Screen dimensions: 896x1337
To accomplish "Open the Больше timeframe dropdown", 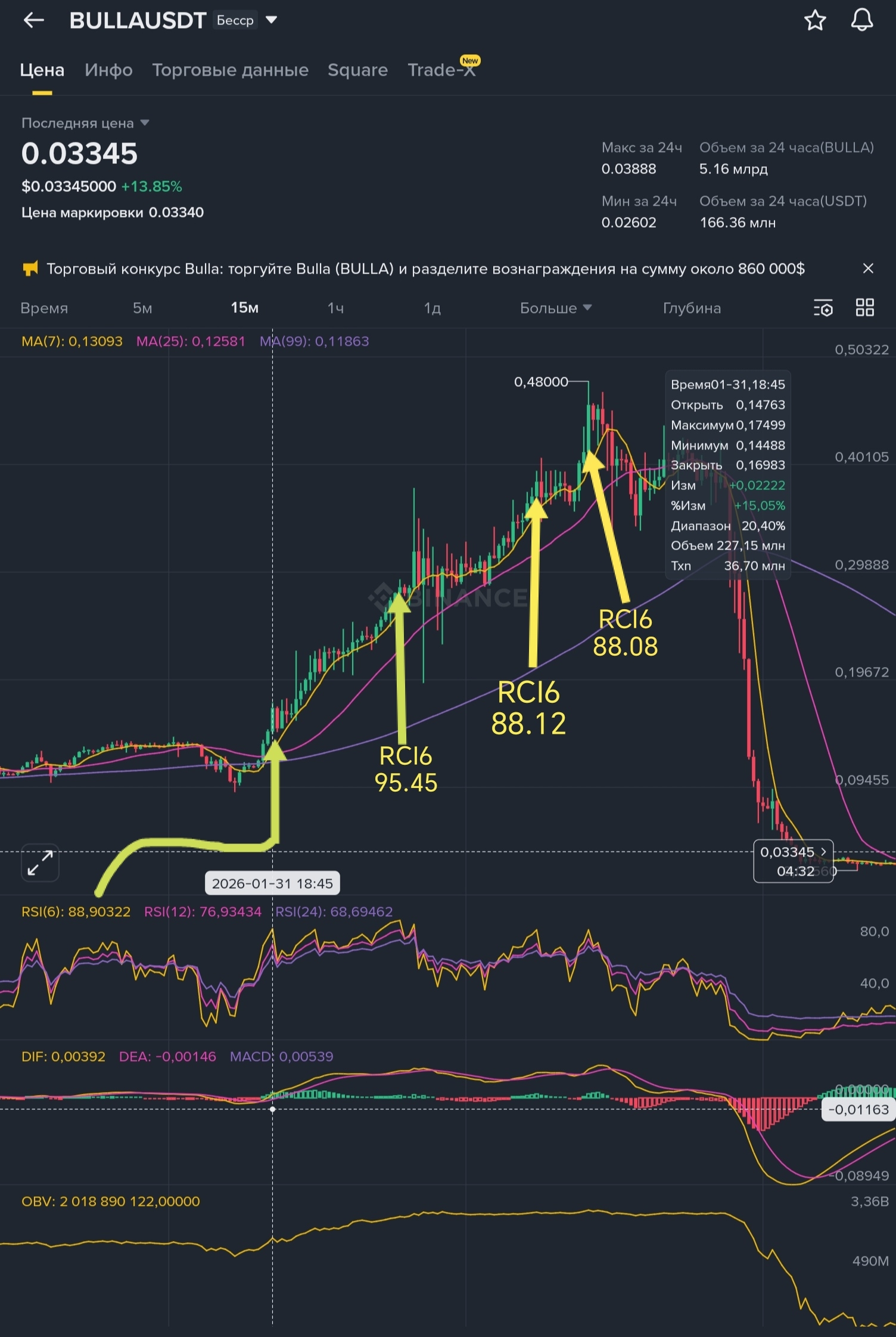I will [556, 308].
